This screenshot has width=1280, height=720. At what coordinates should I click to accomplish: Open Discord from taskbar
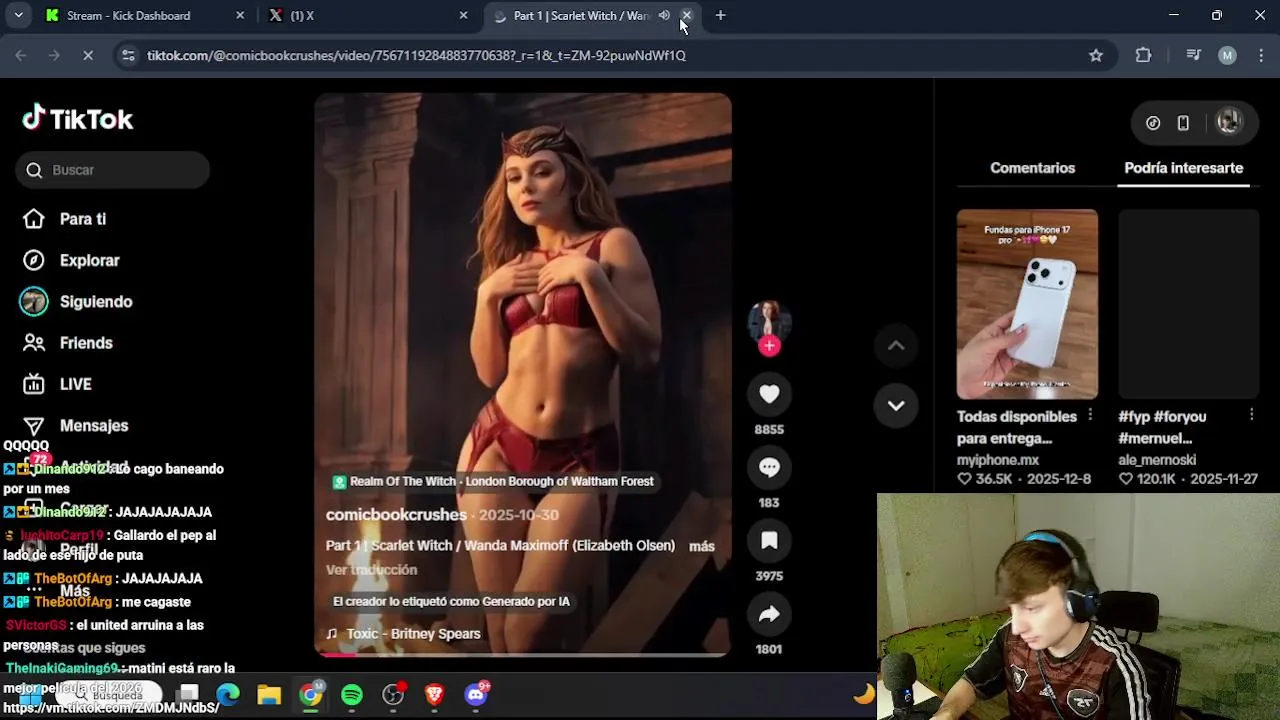(476, 694)
